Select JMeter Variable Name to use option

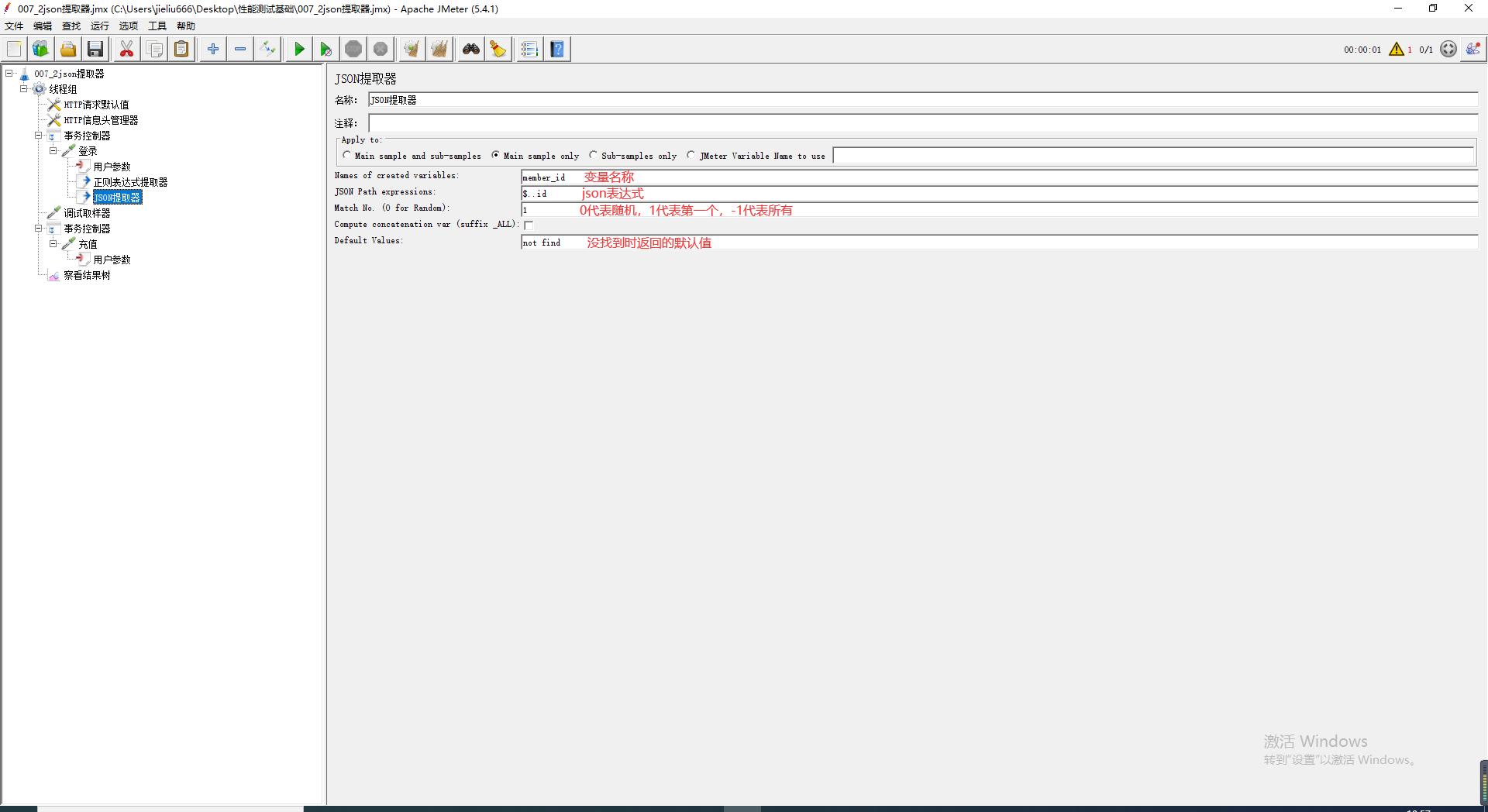click(756, 156)
